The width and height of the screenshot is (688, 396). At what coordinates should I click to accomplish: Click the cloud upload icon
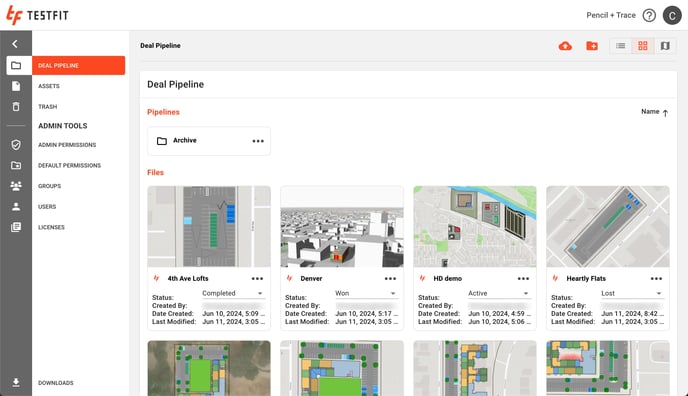tap(565, 46)
